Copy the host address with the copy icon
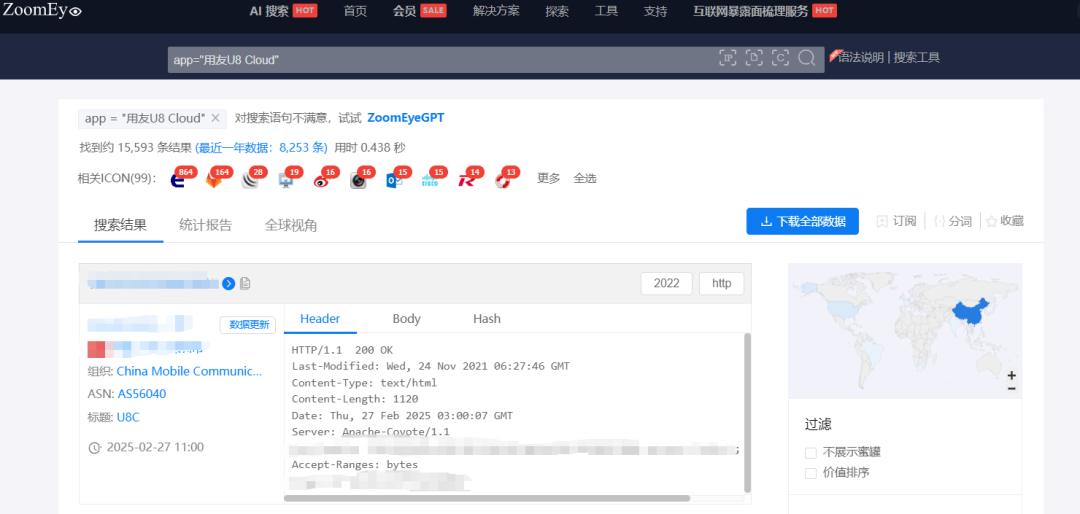The width and height of the screenshot is (1080, 514). point(245,283)
